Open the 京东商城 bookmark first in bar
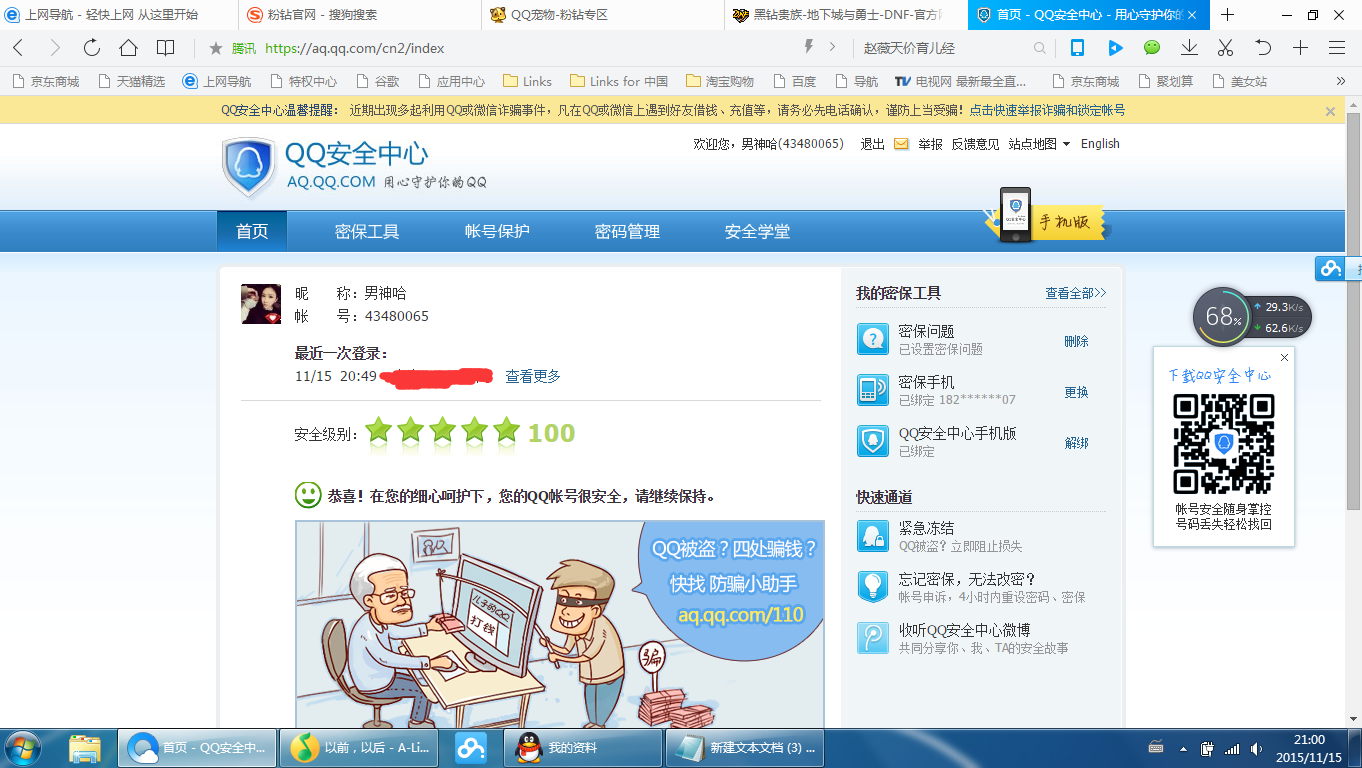The height and width of the screenshot is (768, 1362). click(x=45, y=81)
